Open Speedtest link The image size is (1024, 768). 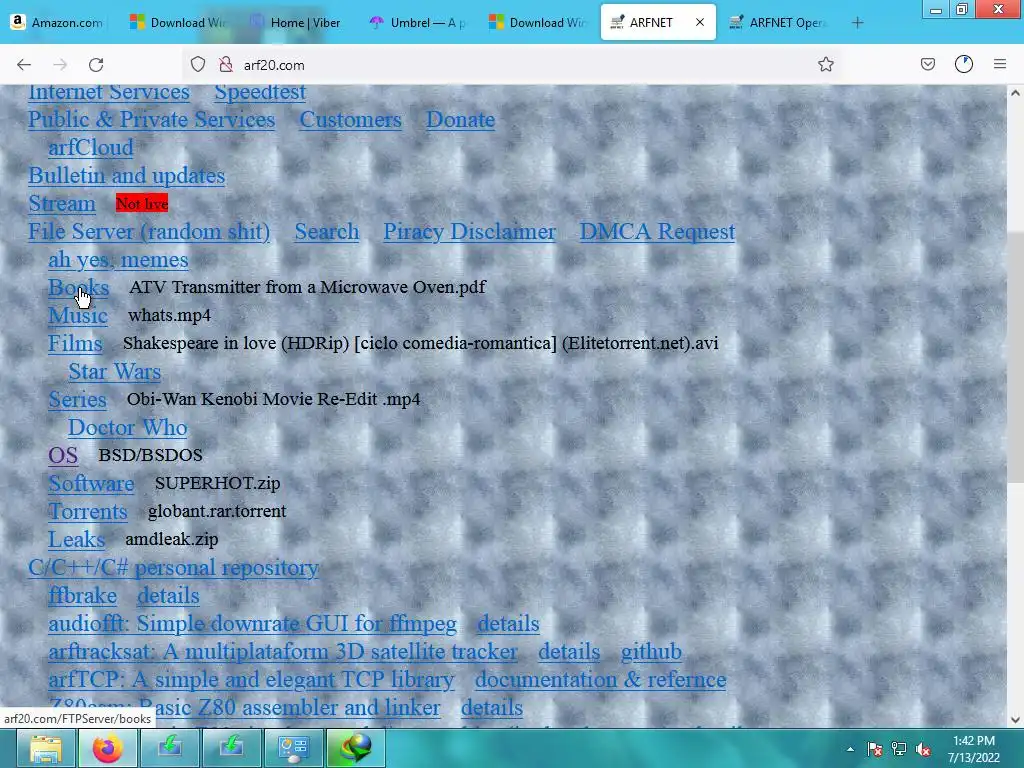260,92
